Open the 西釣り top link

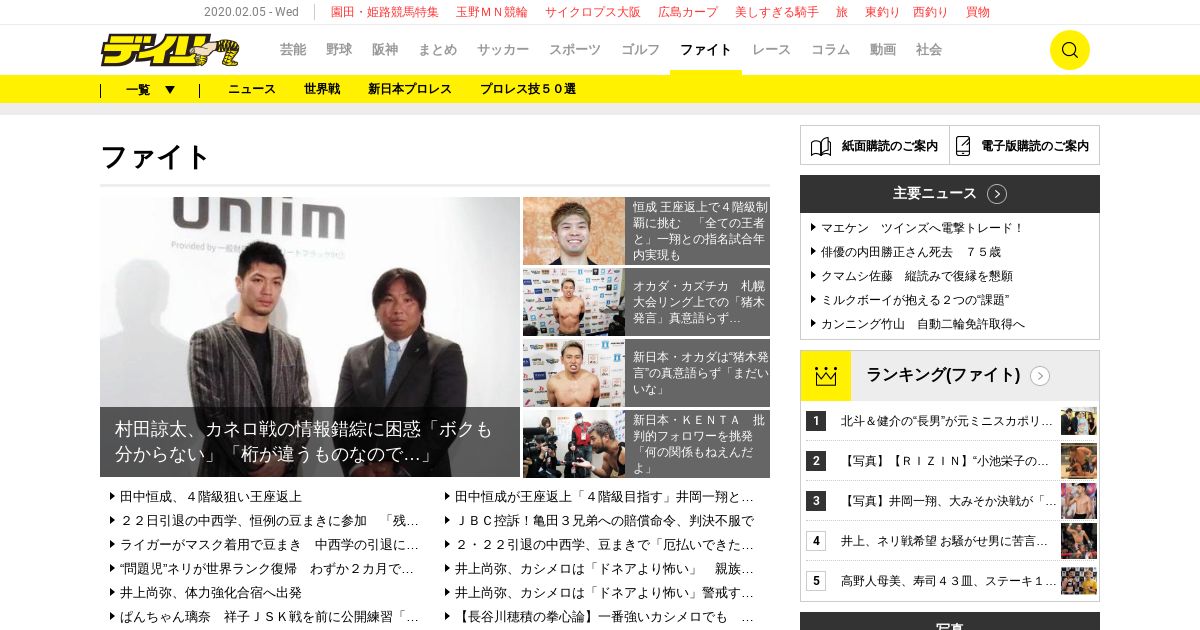tap(931, 12)
